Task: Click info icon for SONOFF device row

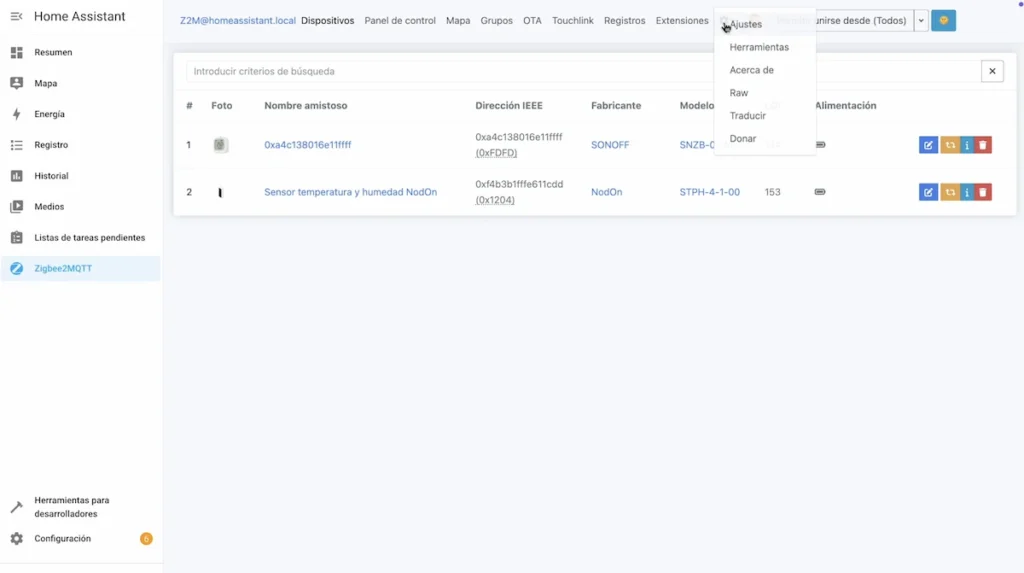Action: [x=966, y=145]
